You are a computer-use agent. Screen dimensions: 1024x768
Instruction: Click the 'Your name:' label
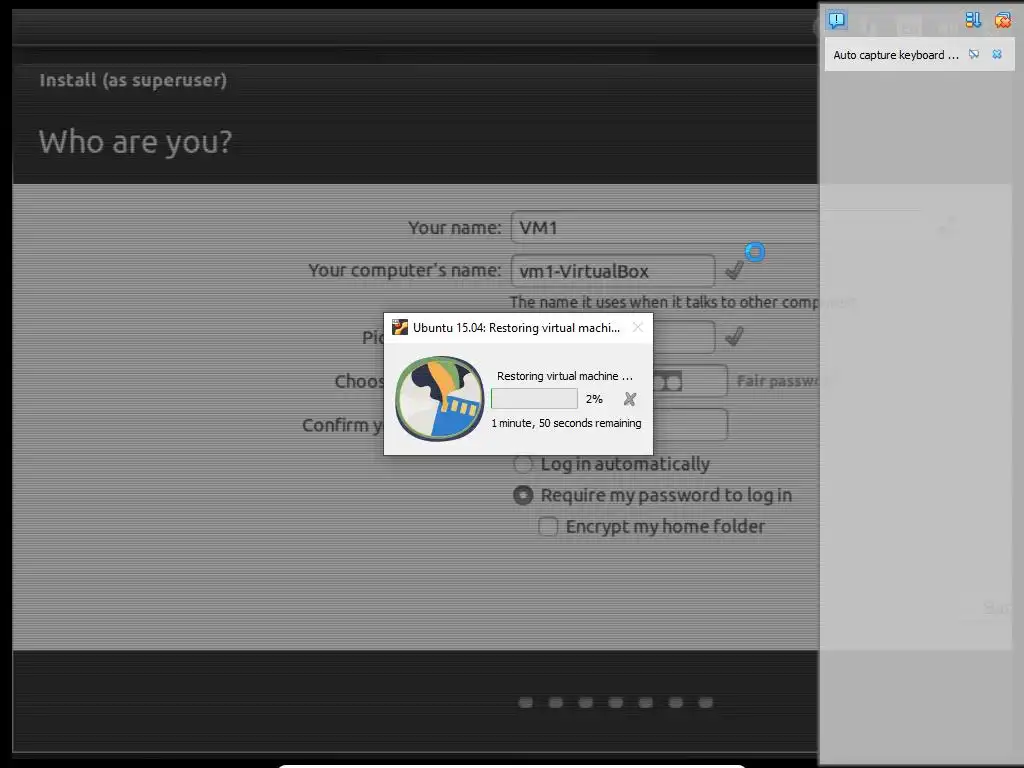point(455,228)
